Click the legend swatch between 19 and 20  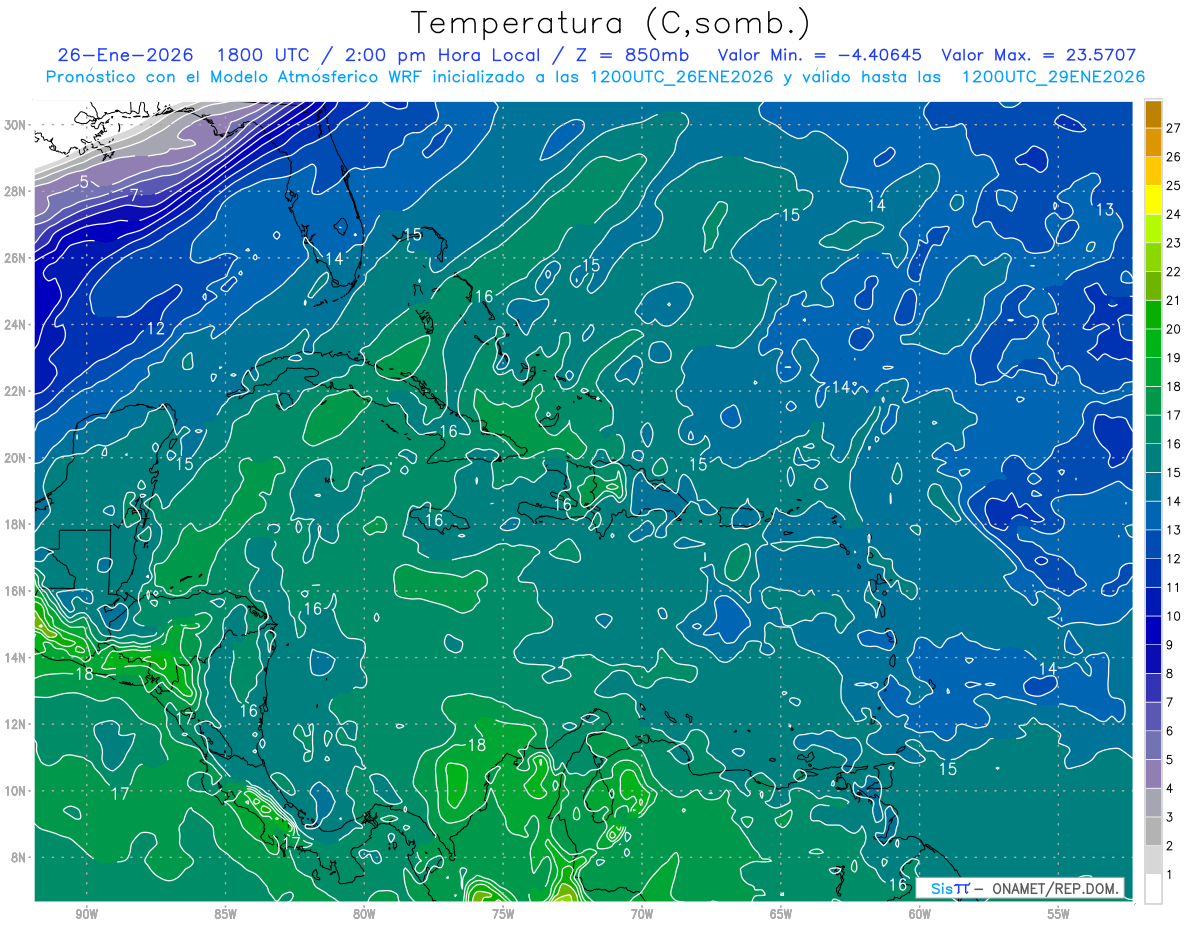point(1153,343)
